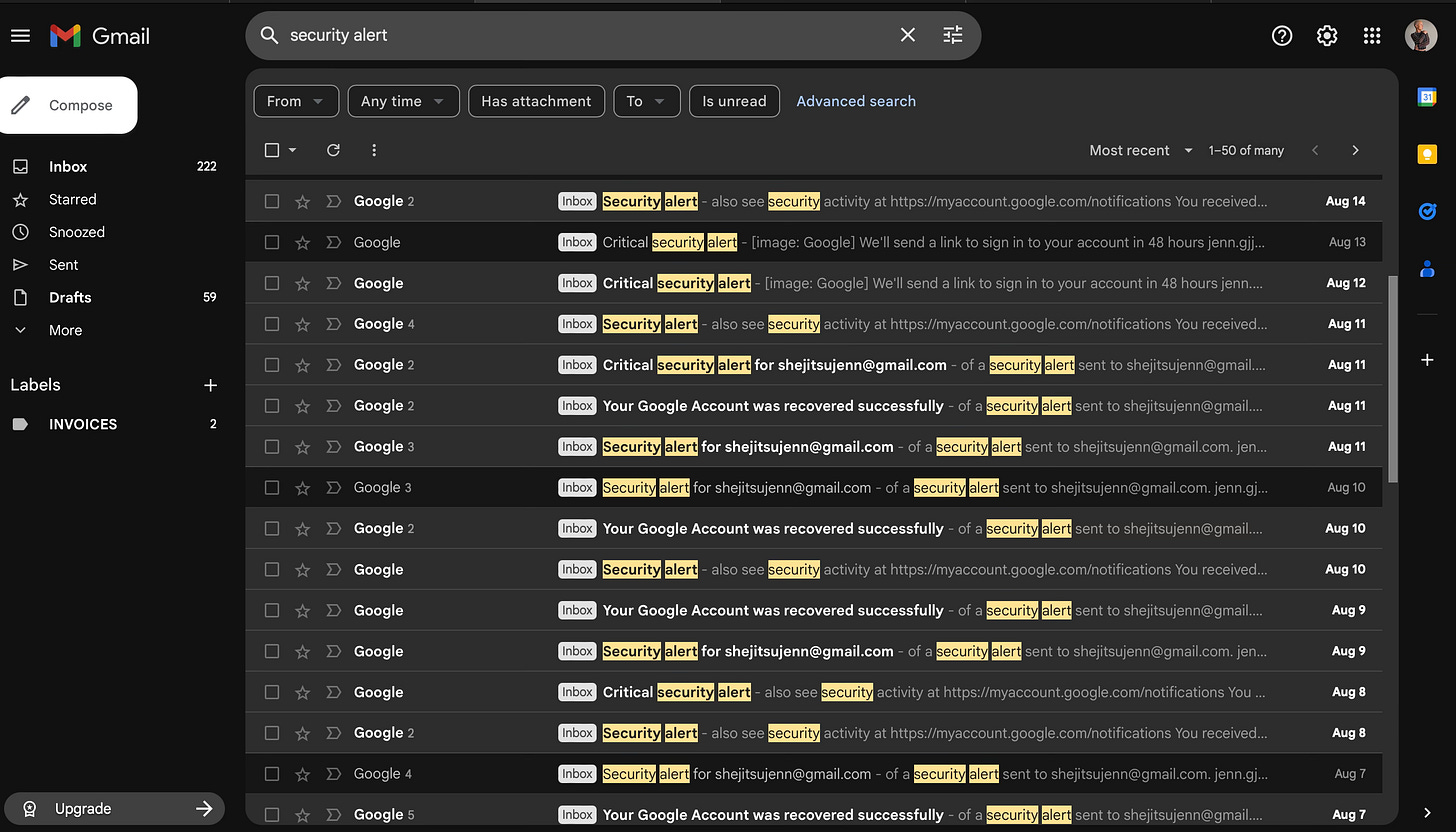Expand the From filter dropdown
1456x832 pixels.
[x=295, y=101]
